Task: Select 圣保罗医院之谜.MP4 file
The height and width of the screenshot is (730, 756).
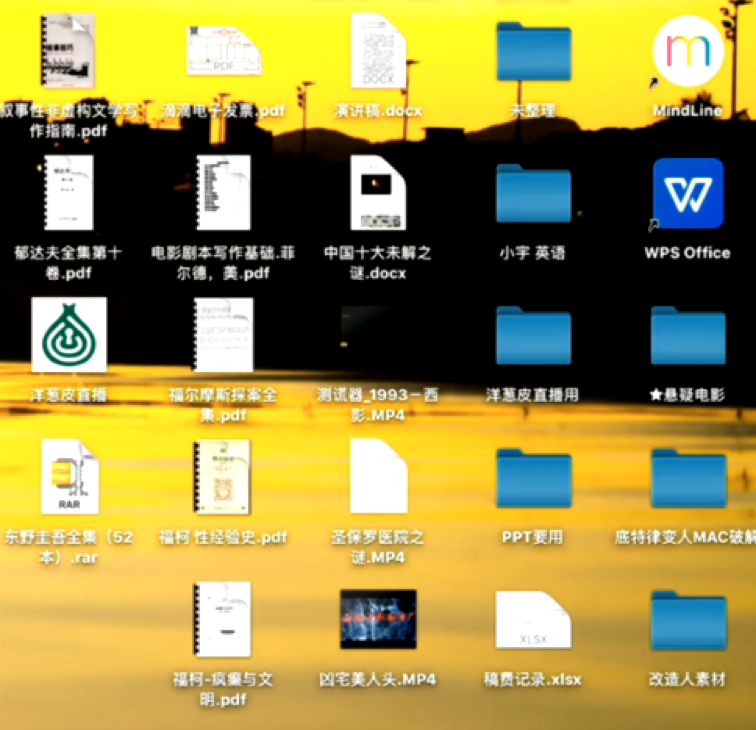Action: [x=378, y=477]
